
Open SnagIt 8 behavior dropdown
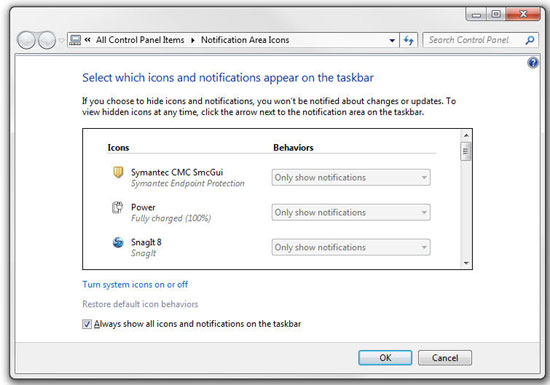351,248
